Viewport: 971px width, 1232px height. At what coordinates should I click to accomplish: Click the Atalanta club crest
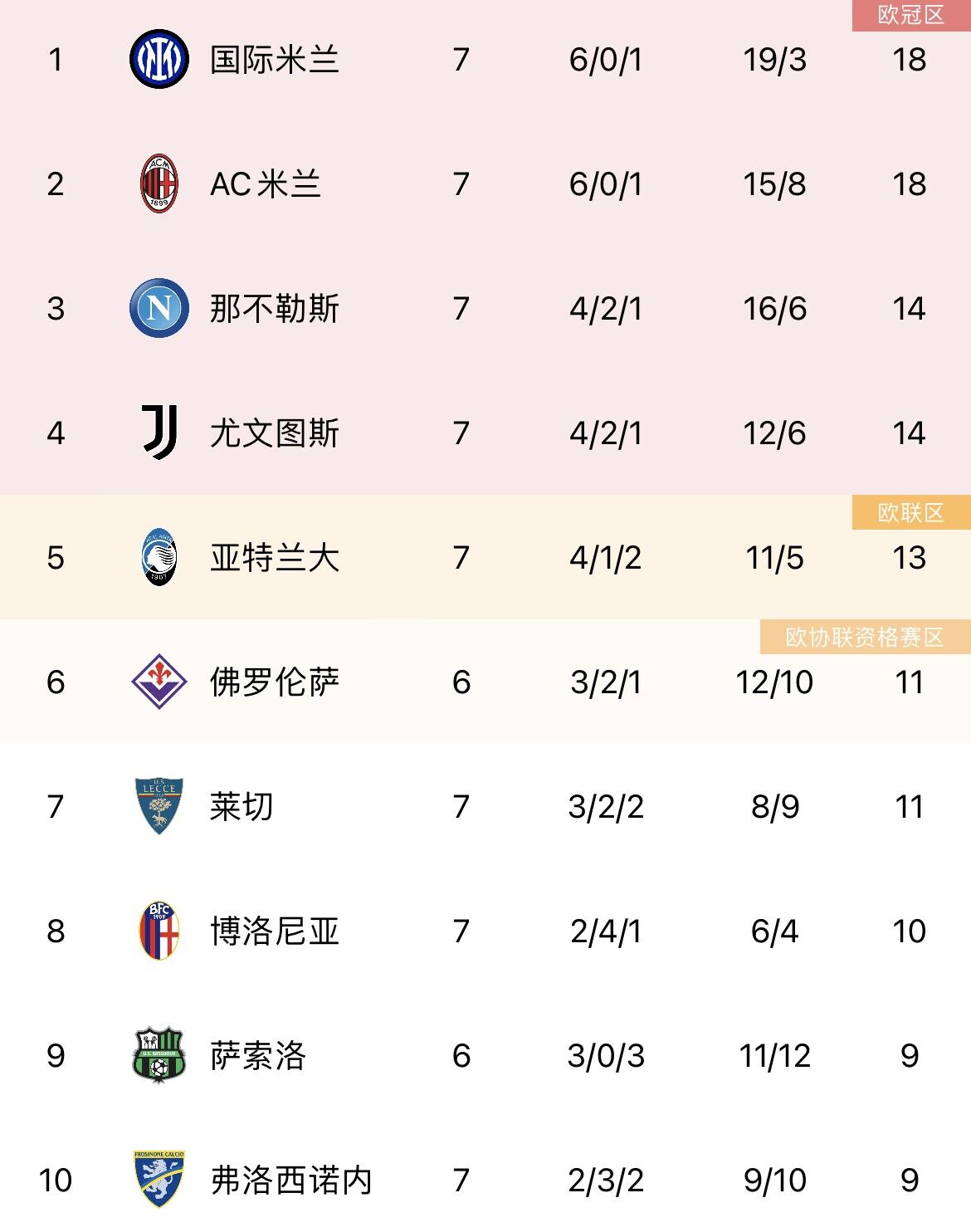[x=159, y=557]
